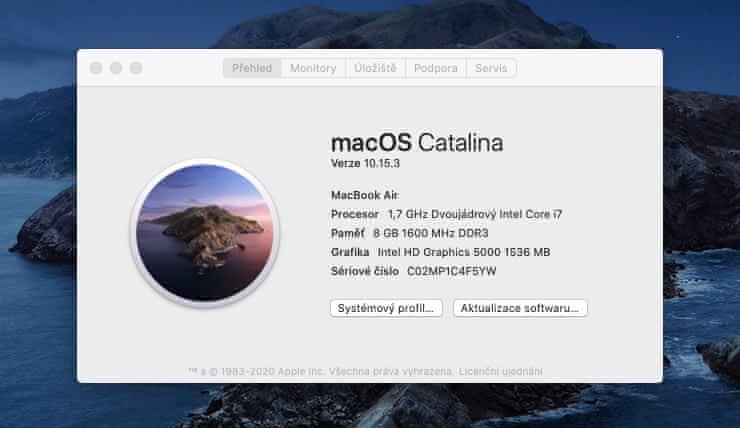Minimize the window with the middle button
The width and height of the screenshot is (740, 428).
(x=116, y=68)
